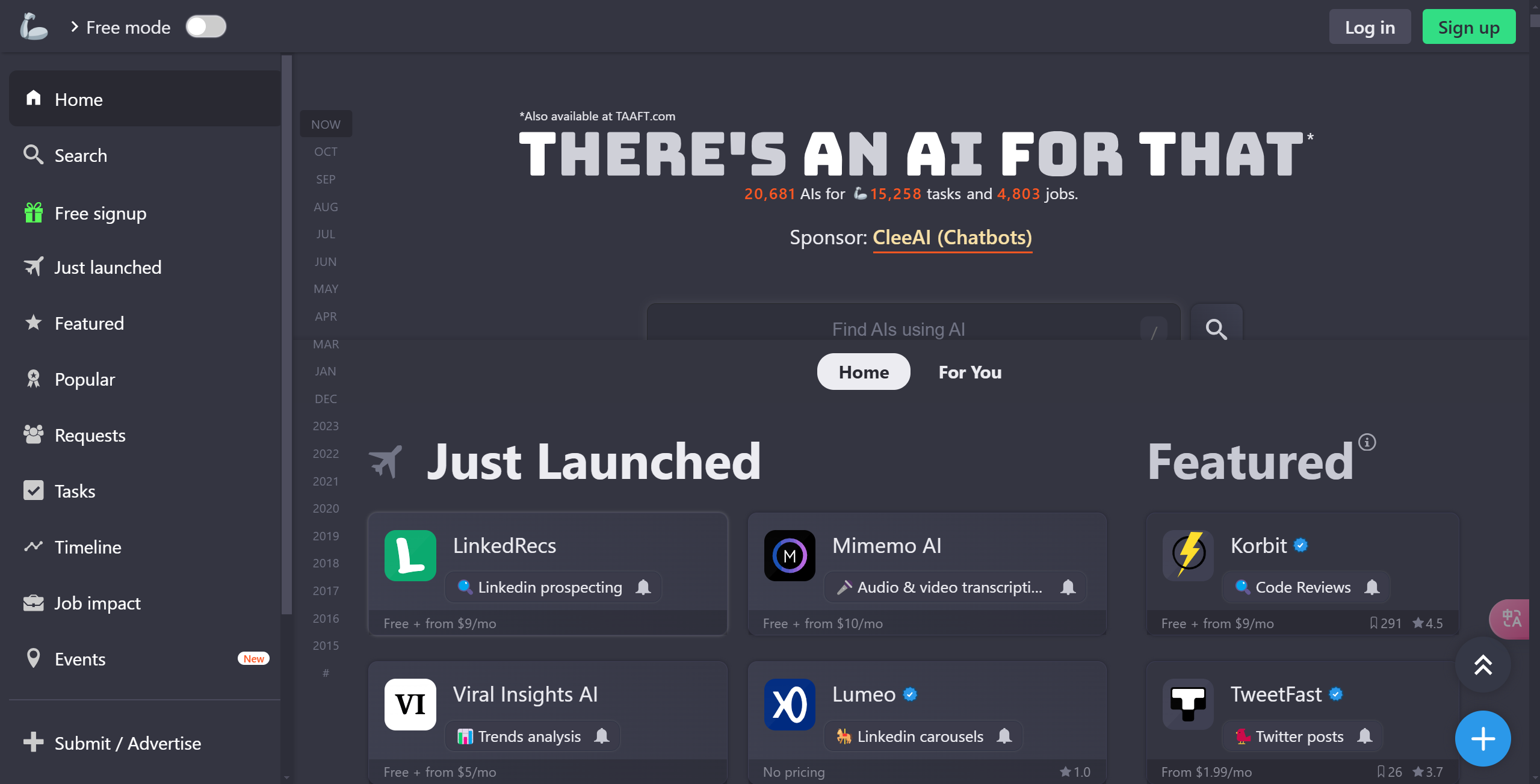Jump to 2023 in the timeline
This screenshot has height=784, width=1540.
(x=326, y=426)
